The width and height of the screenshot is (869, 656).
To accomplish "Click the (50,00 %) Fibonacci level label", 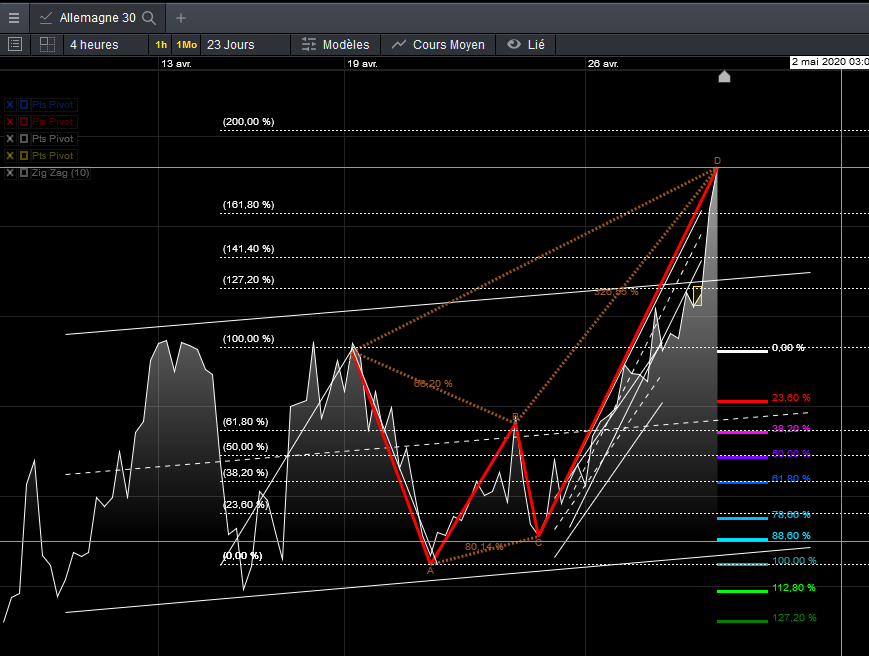I will [x=246, y=447].
